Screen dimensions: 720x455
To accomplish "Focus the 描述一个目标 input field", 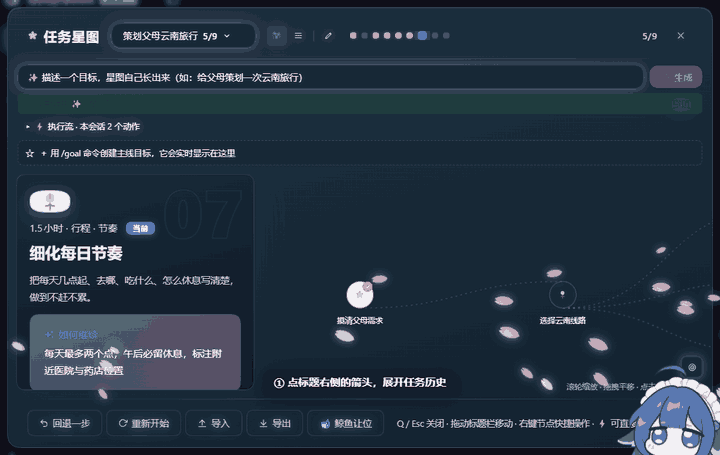I will pos(331,77).
